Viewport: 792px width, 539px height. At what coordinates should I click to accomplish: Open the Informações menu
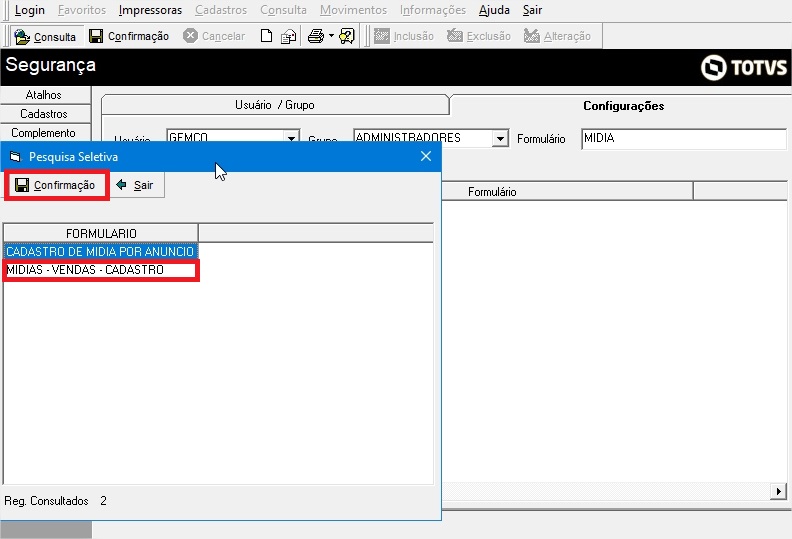click(433, 10)
